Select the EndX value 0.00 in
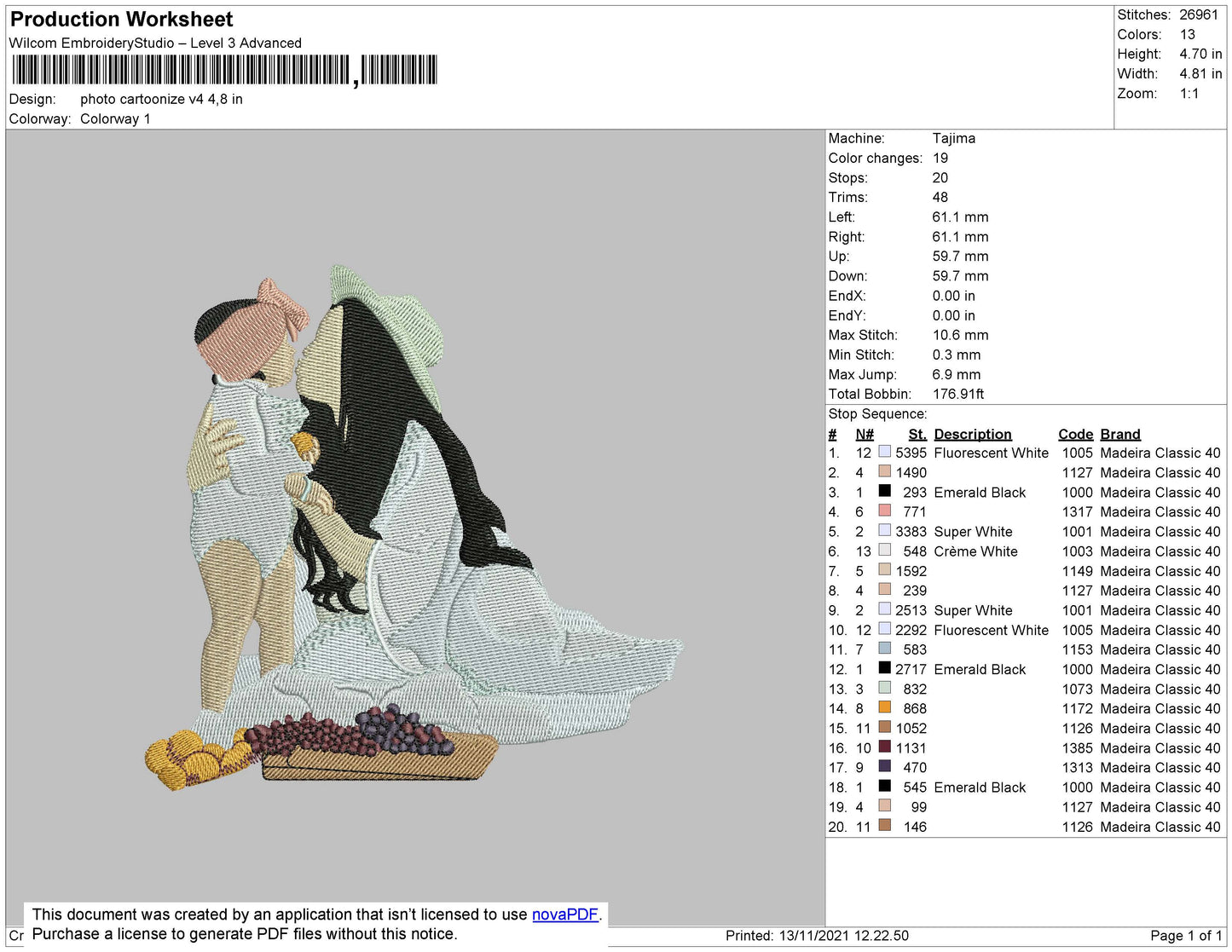 (954, 296)
